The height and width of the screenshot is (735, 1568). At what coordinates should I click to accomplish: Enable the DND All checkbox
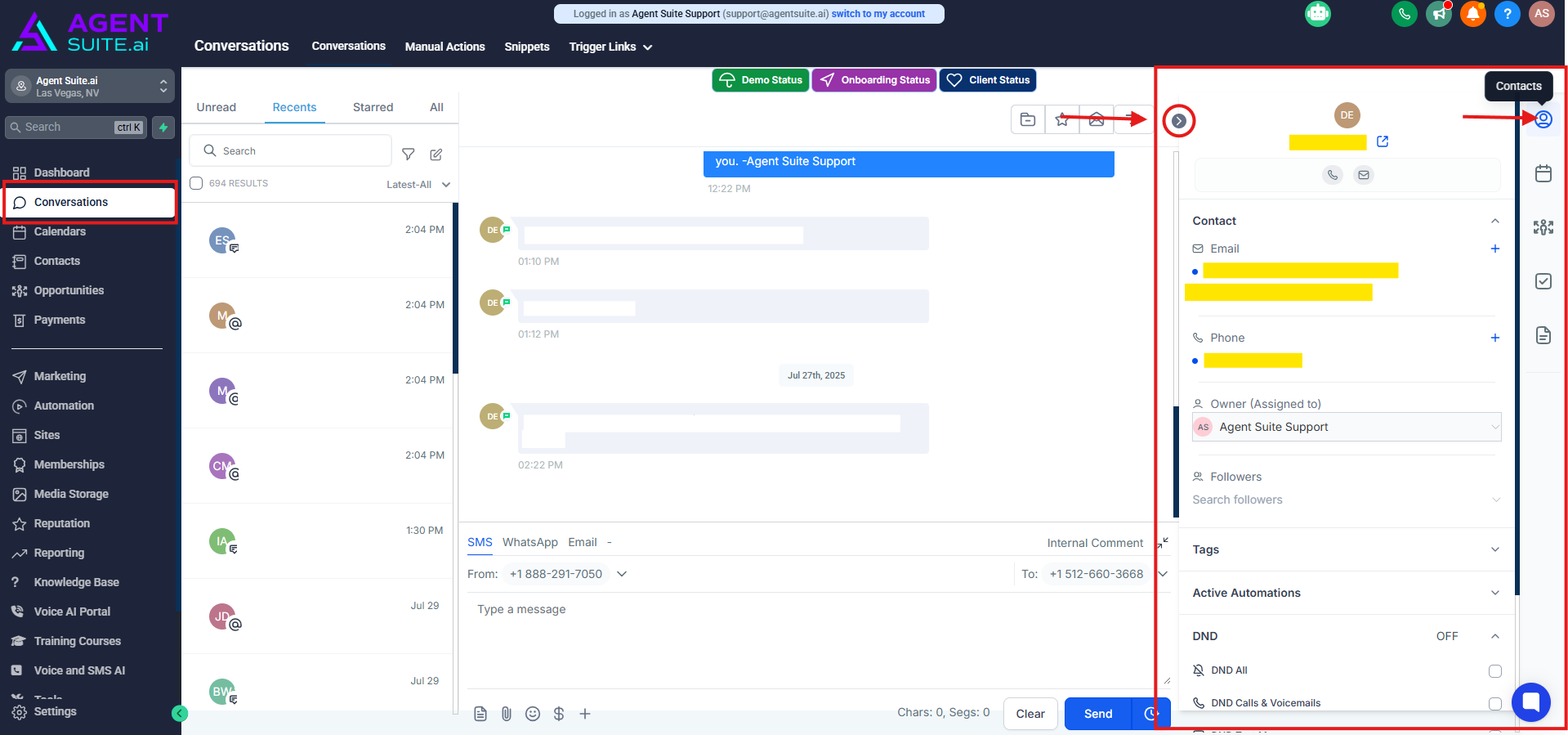1495,671
